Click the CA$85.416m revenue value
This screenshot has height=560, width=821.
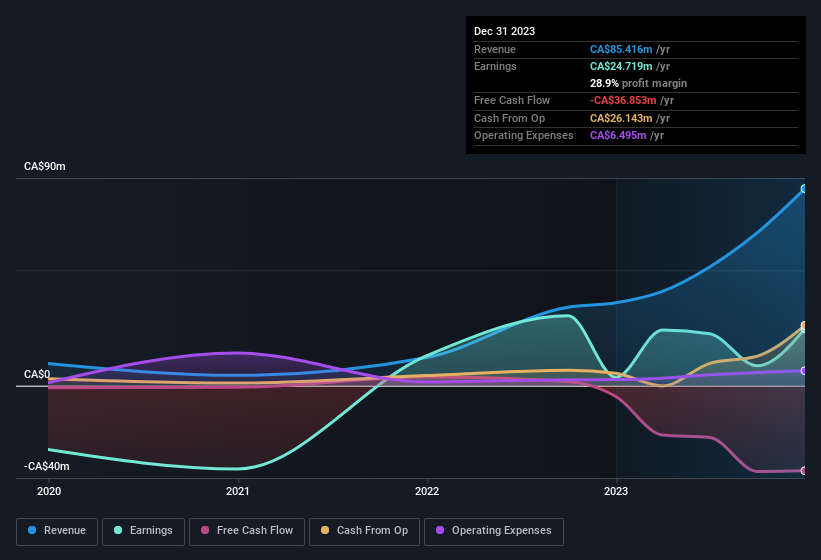(621, 49)
